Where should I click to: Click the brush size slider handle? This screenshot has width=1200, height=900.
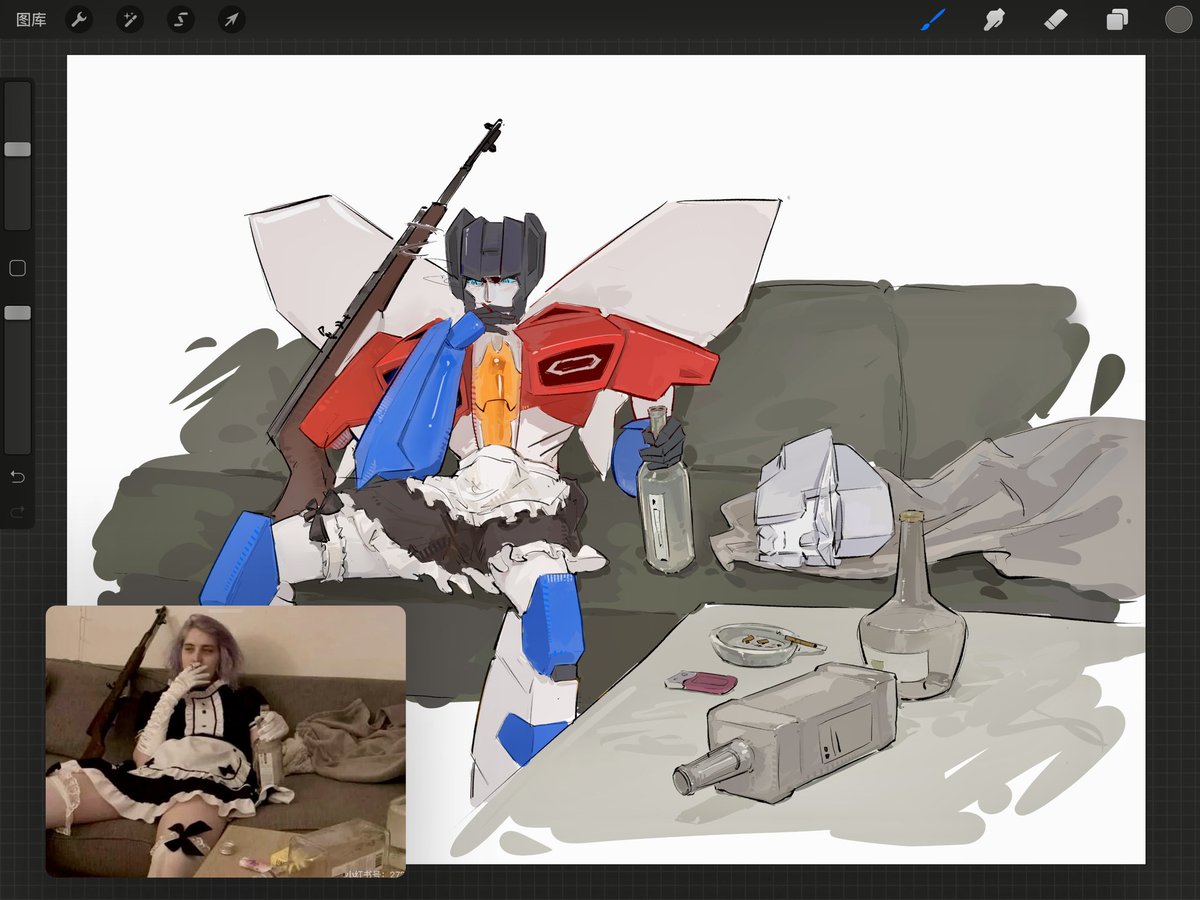[17, 149]
